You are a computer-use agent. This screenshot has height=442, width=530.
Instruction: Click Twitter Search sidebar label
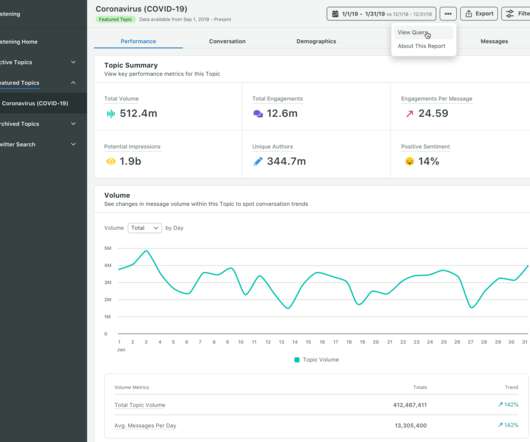[18, 145]
